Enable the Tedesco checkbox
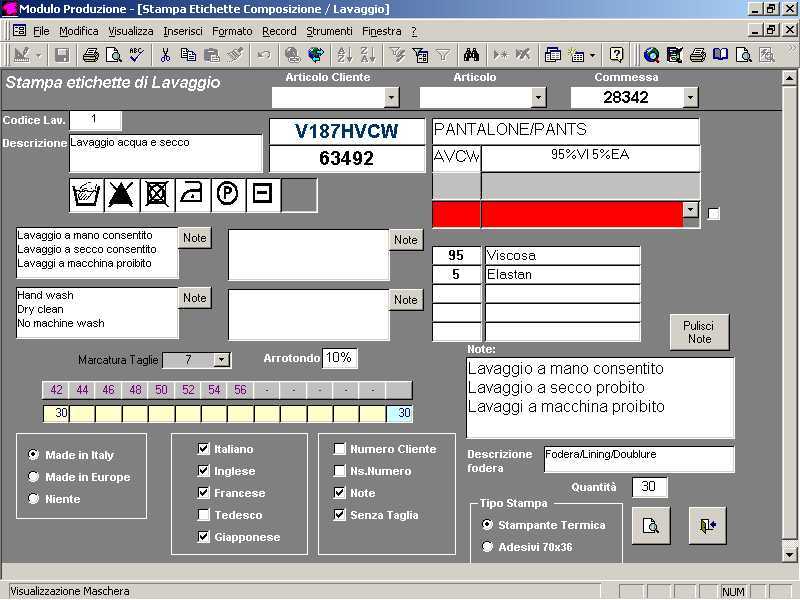 pyautogui.click(x=204, y=514)
